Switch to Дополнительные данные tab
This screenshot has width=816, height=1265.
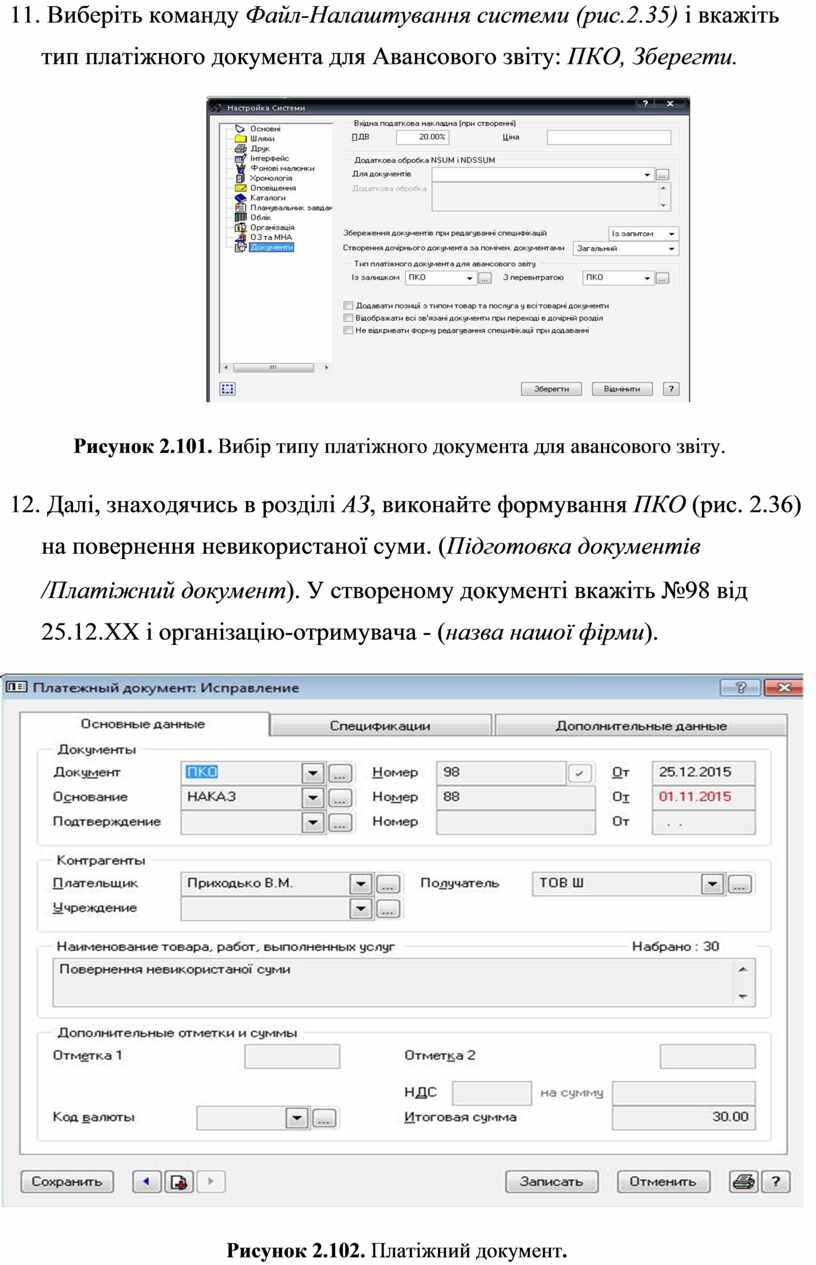[x=641, y=726]
